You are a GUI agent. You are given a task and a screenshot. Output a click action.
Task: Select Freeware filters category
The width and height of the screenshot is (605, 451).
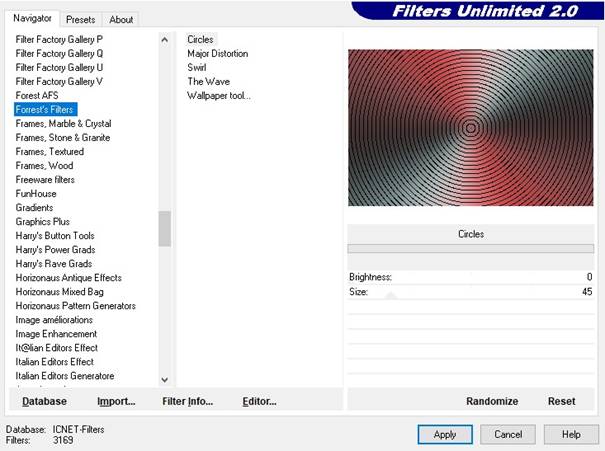point(45,179)
